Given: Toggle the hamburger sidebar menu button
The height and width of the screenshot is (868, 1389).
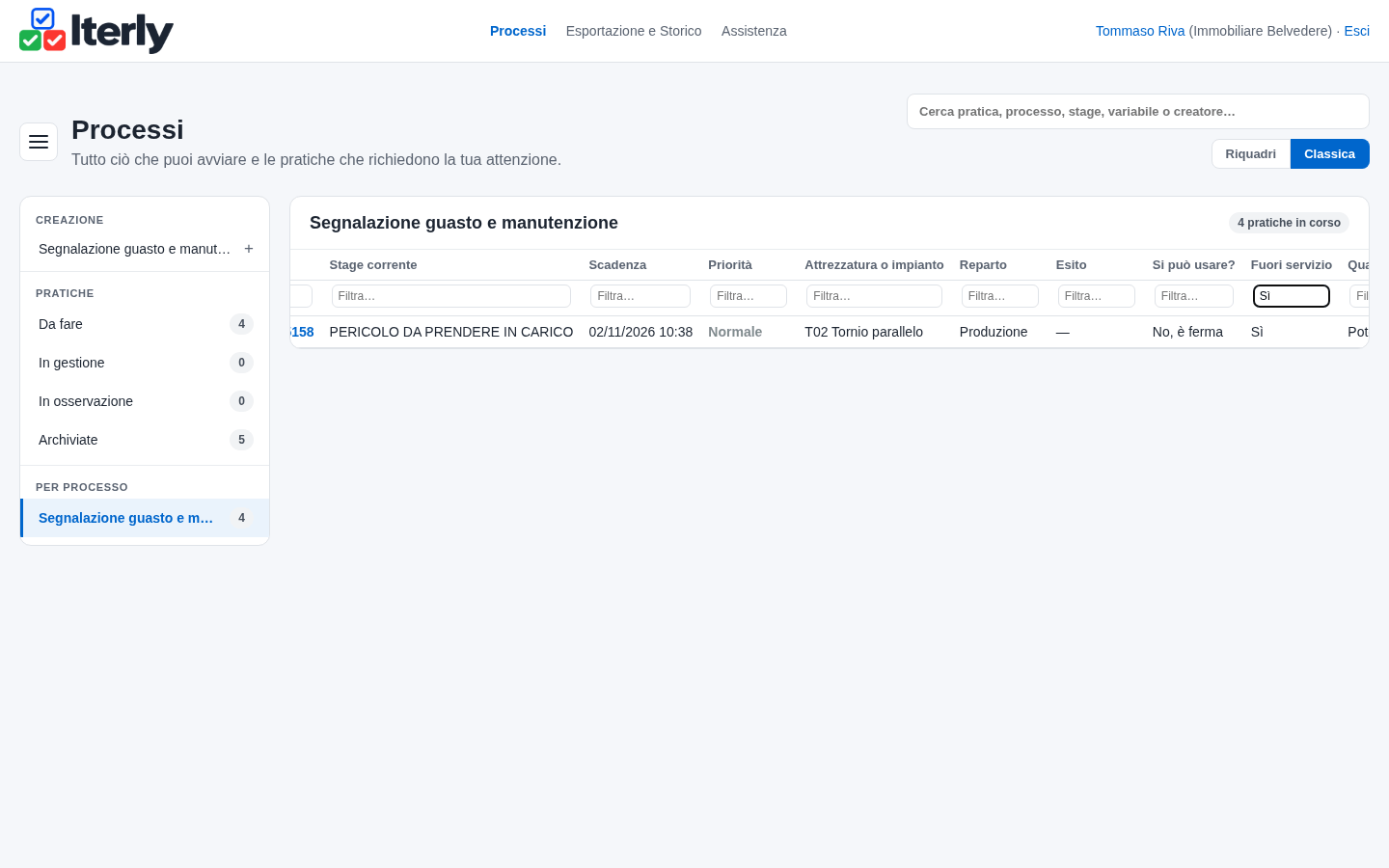Looking at the screenshot, I should (x=39, y=142).
